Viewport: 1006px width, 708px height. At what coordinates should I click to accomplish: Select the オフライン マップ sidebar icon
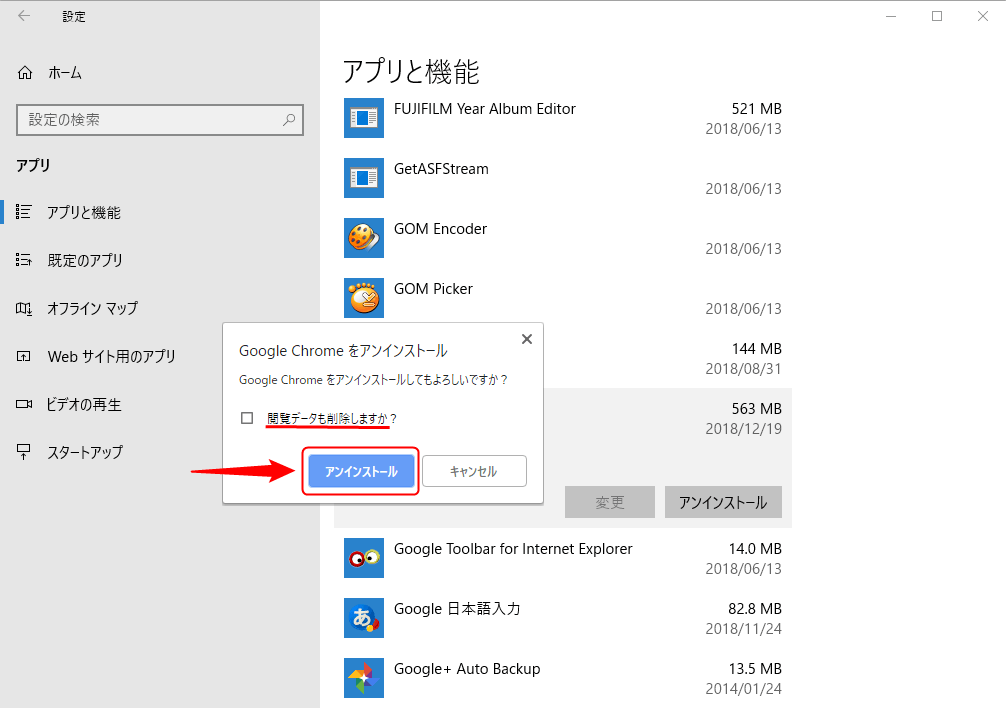click(x=24, y=308)
